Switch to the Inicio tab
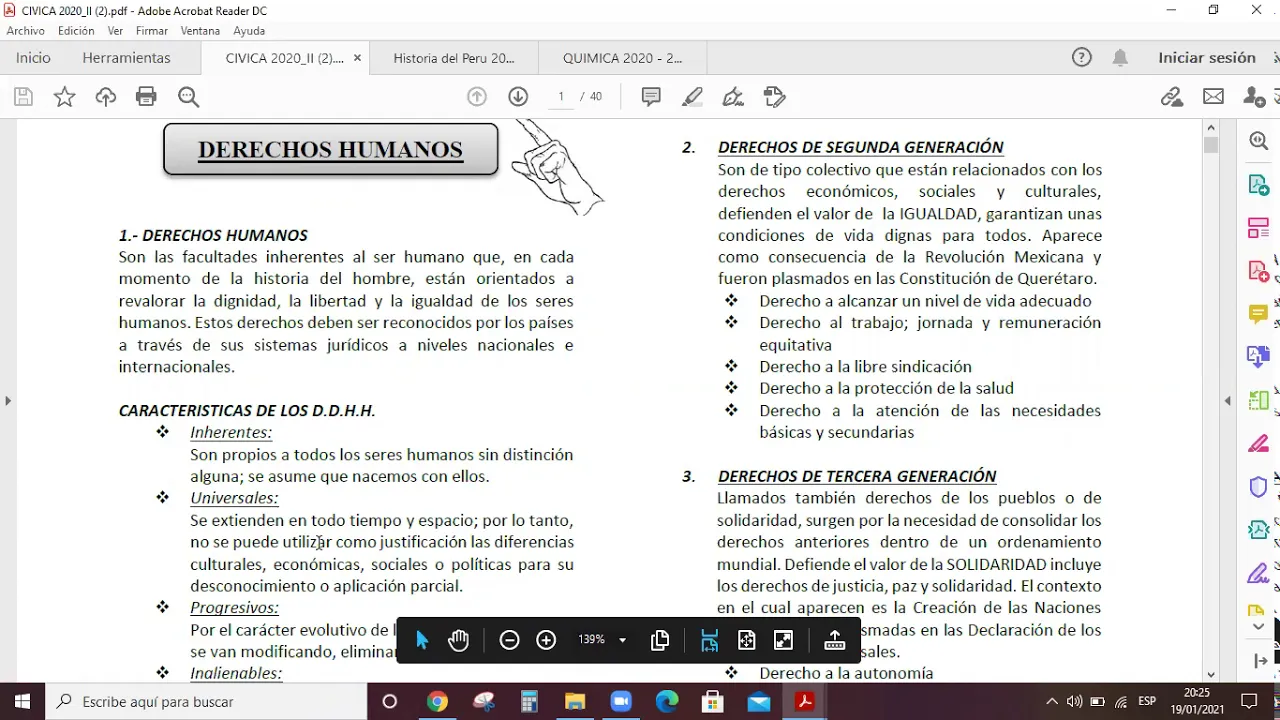This screenshot has width=1280, height=720. pos(33,58)
